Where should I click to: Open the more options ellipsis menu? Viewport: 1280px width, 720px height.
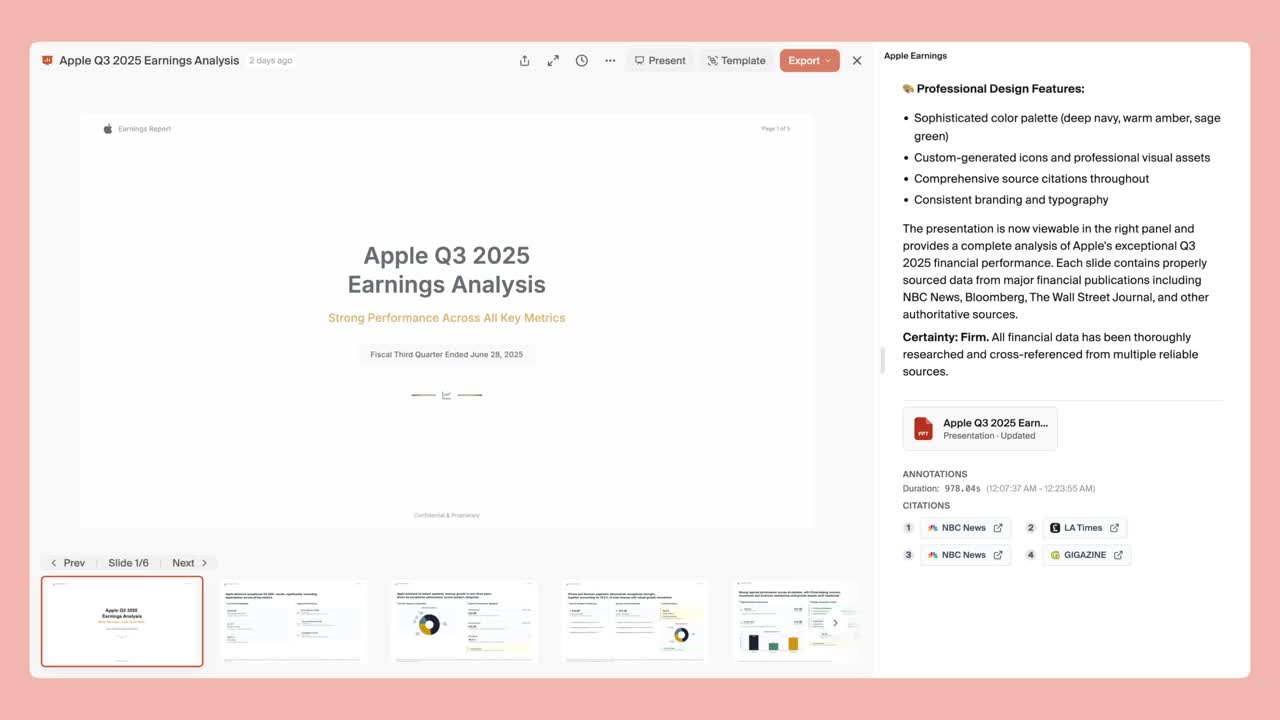(x=610, y=60)
